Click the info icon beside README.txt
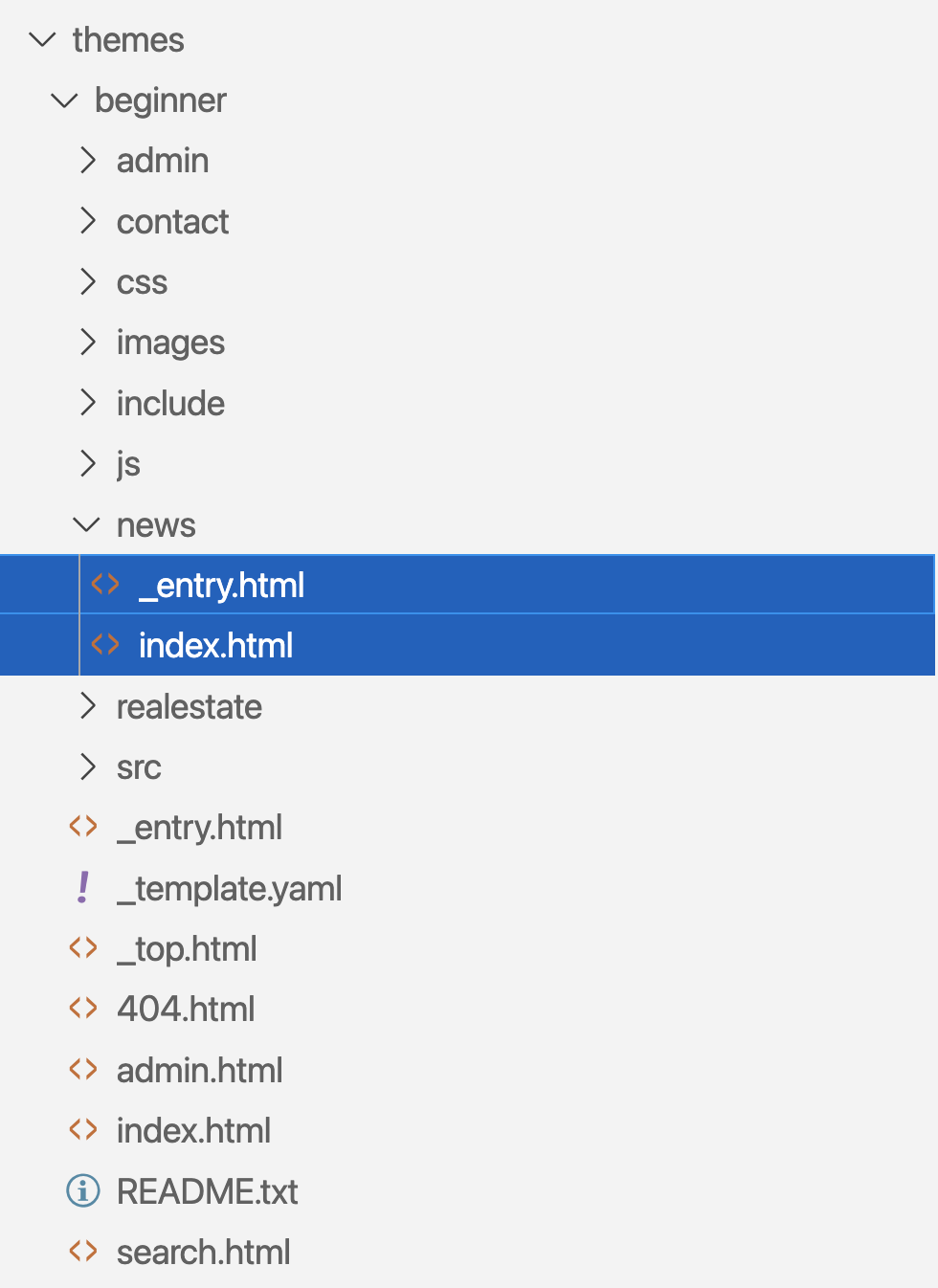The image size is (938, 1288). pos(83,1190)
